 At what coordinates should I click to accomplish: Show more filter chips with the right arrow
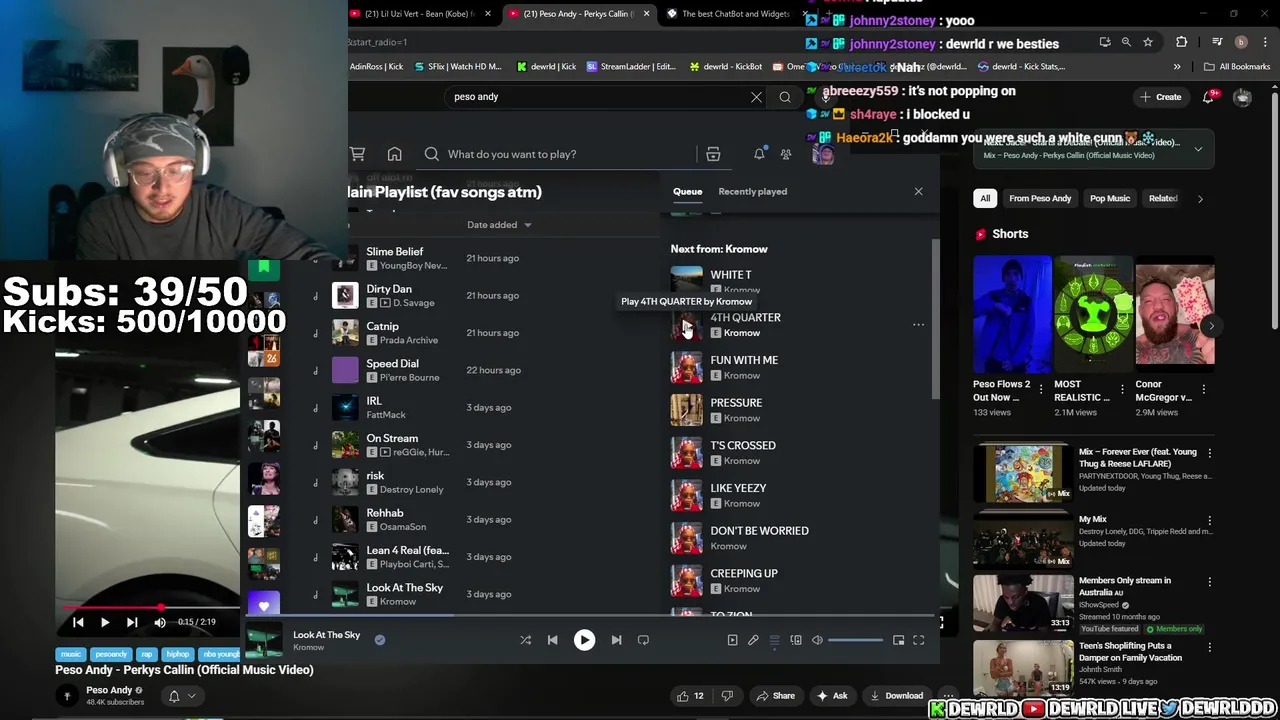coord(1200,198)
